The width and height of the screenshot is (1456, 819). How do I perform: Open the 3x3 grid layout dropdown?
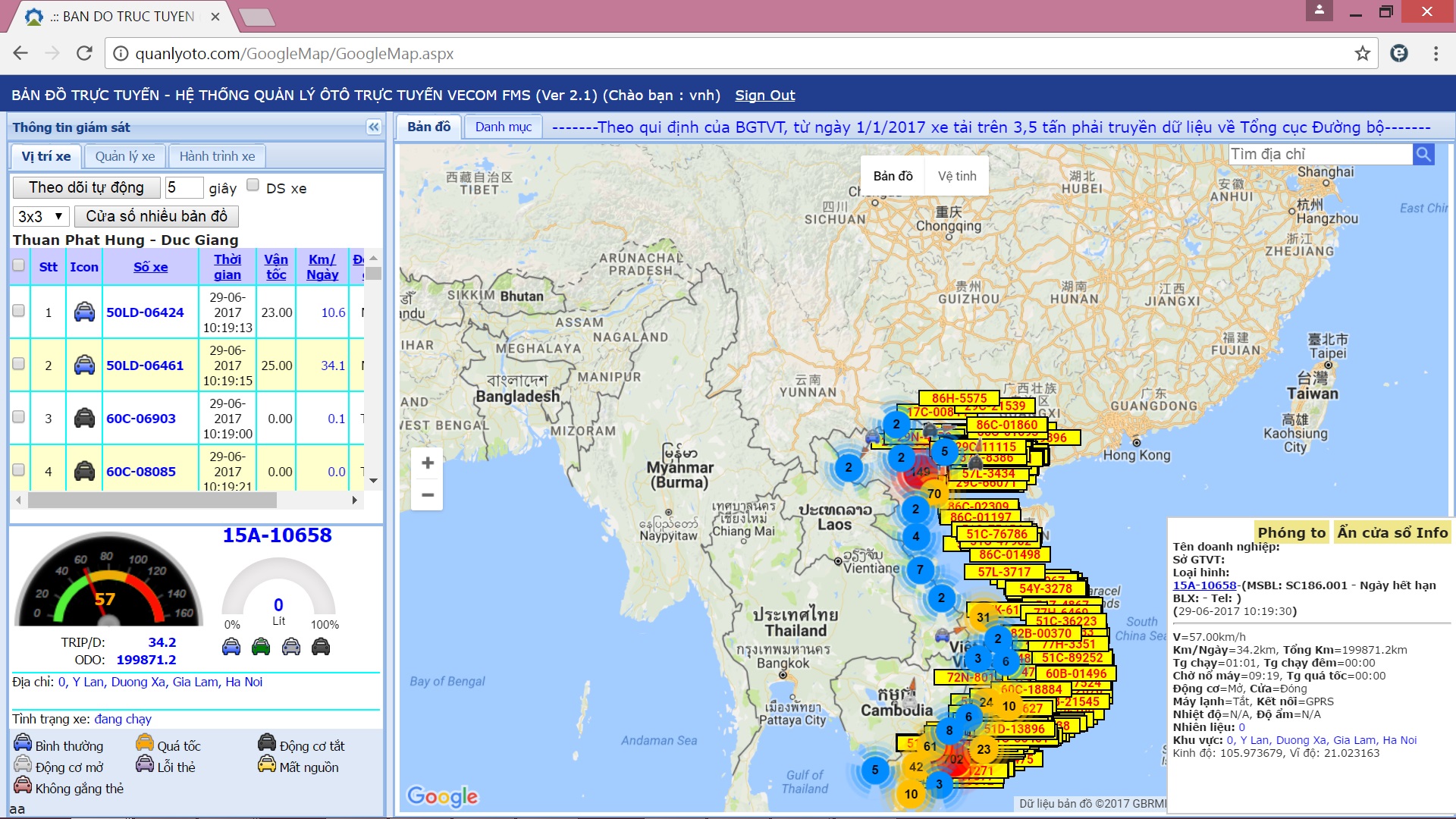click(41, 216)
